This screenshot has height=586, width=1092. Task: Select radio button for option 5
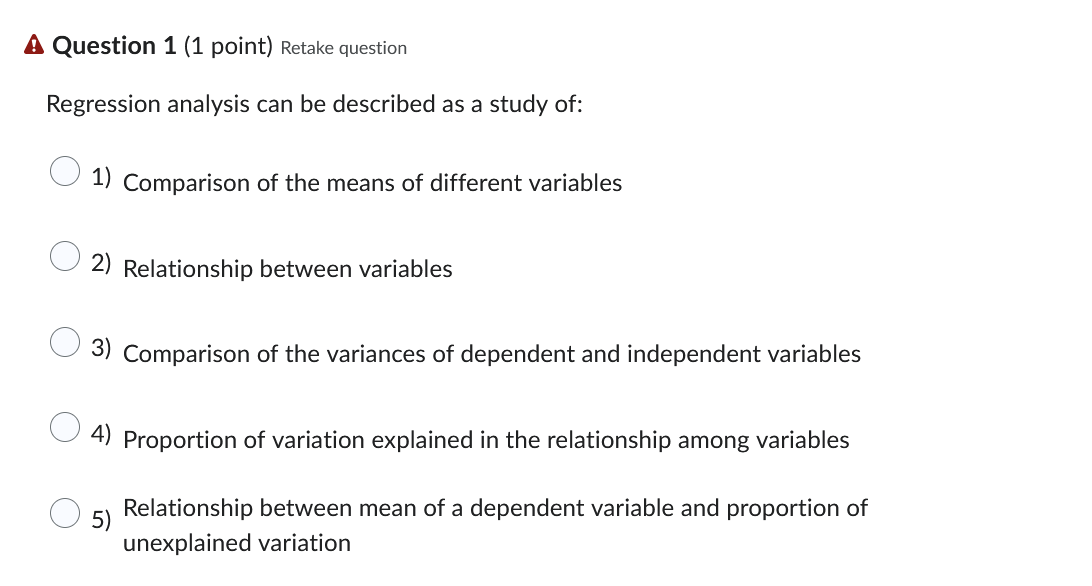tap(64, 514)
